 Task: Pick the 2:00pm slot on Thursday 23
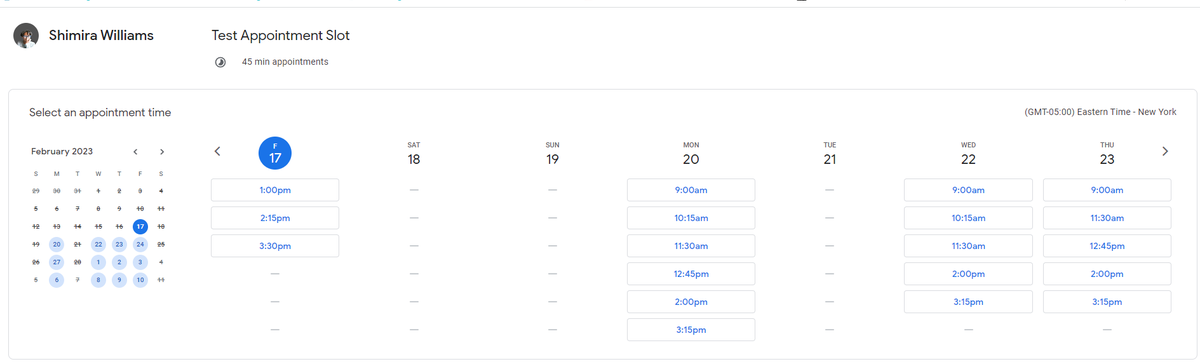(1107, 274)
